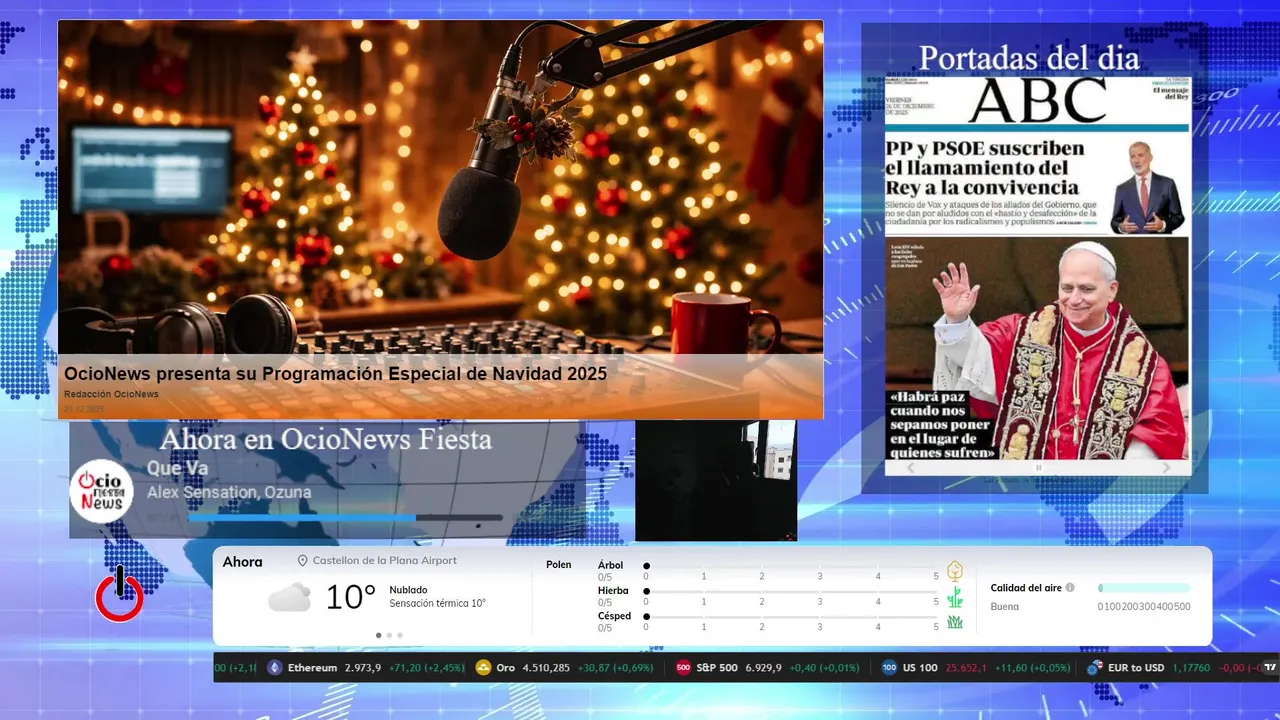This screenshot has height=720, width=1280.
Task: Click the Buena air quality value
Action: (1004, 607)
